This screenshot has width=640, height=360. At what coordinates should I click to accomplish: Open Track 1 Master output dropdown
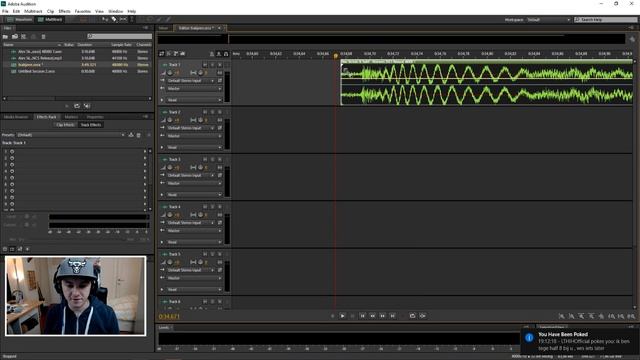click(x=194, y=89)
